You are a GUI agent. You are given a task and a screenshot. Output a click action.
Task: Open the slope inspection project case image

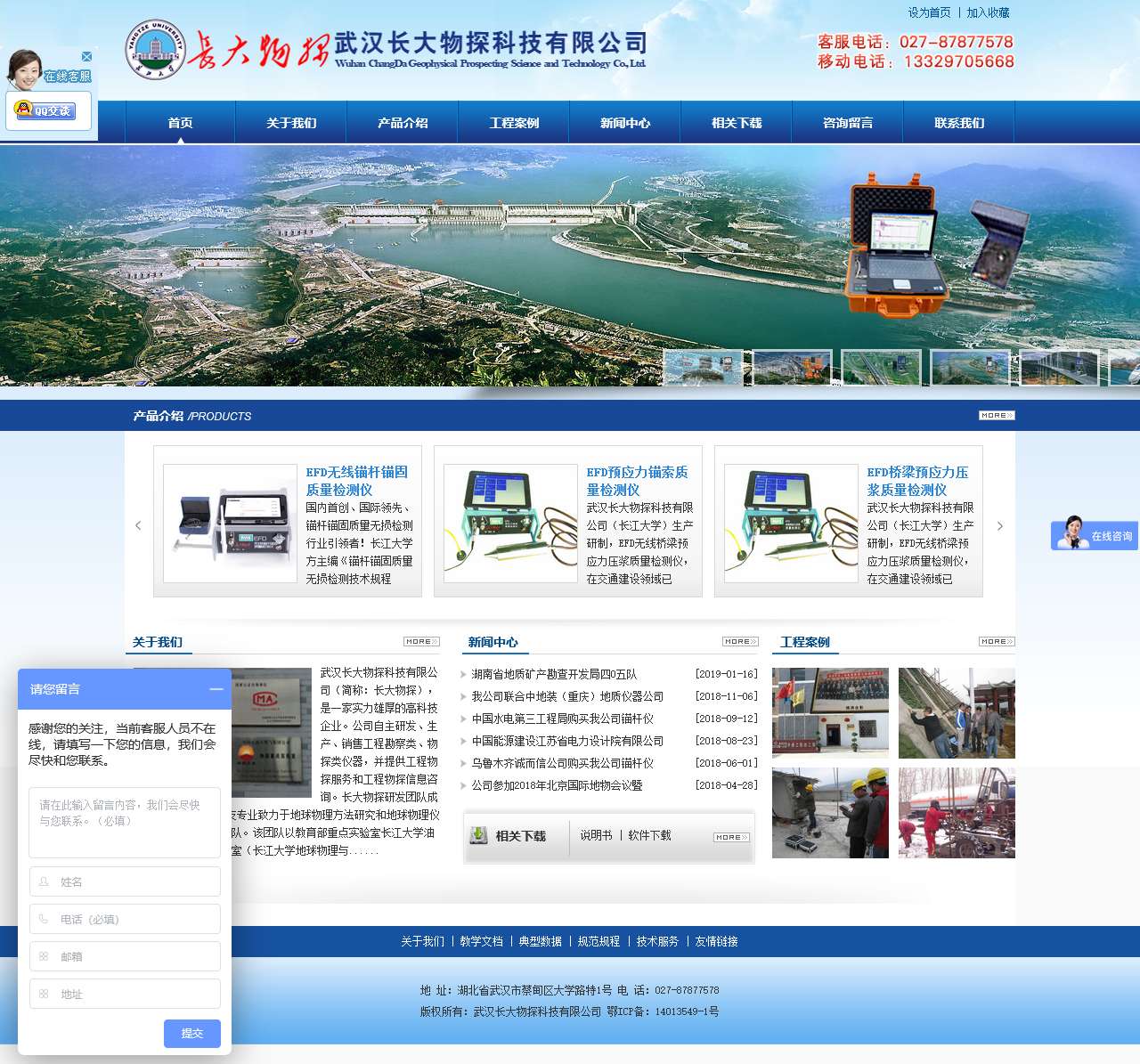pos(957,713)
